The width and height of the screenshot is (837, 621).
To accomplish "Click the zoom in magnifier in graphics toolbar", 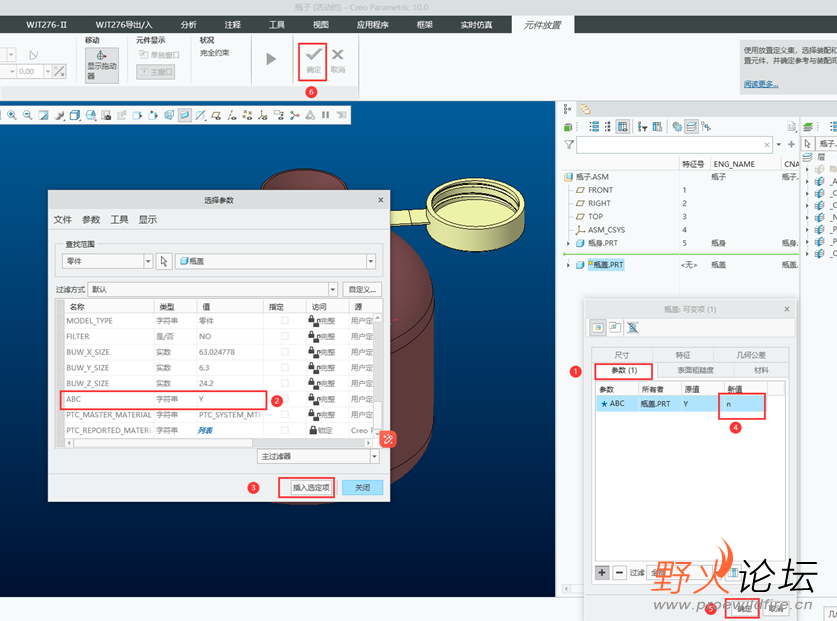I will tap(12, 115).
